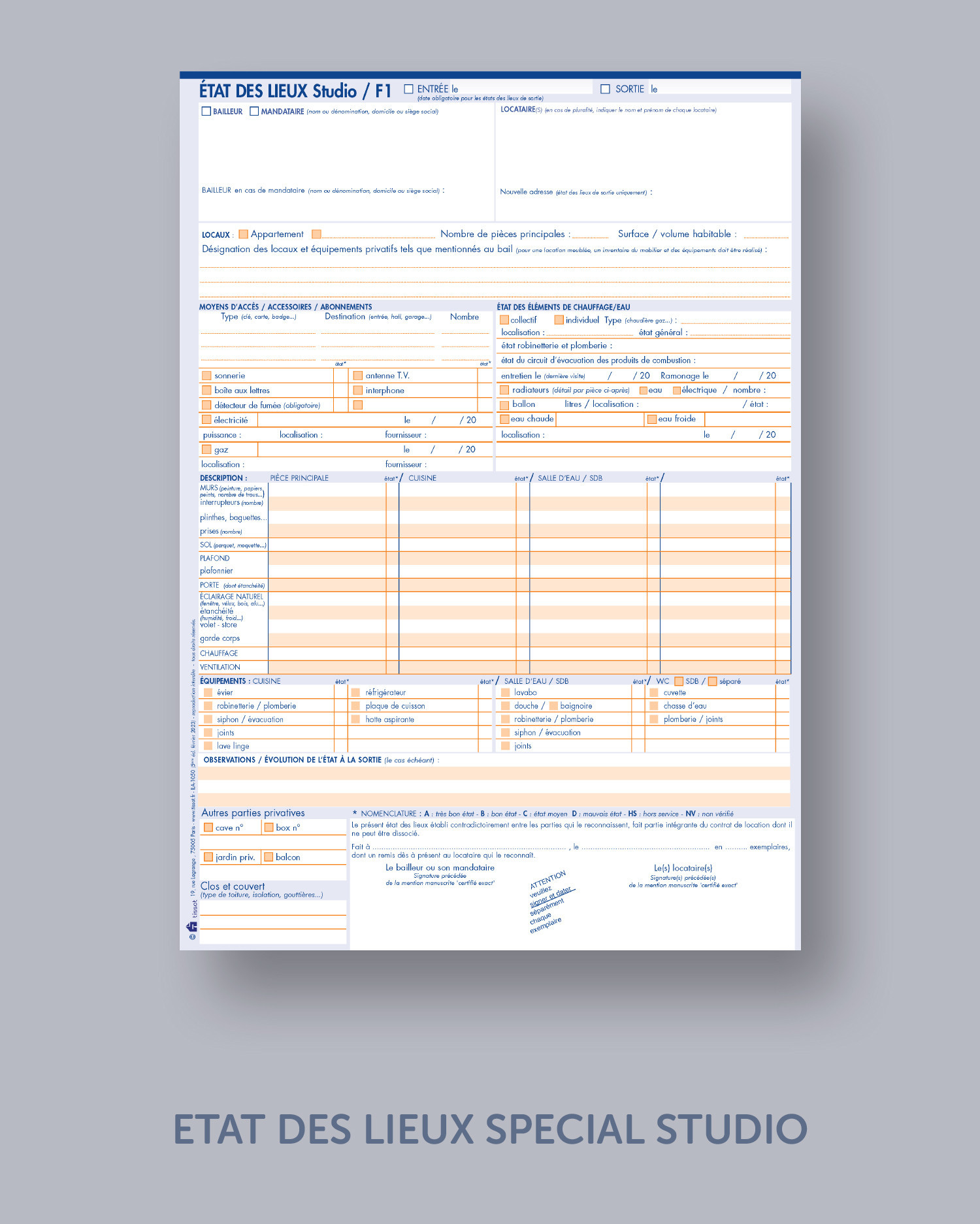
Task: Click the CUISINE column header in DESCRIPTION
Action: (422, 478)
